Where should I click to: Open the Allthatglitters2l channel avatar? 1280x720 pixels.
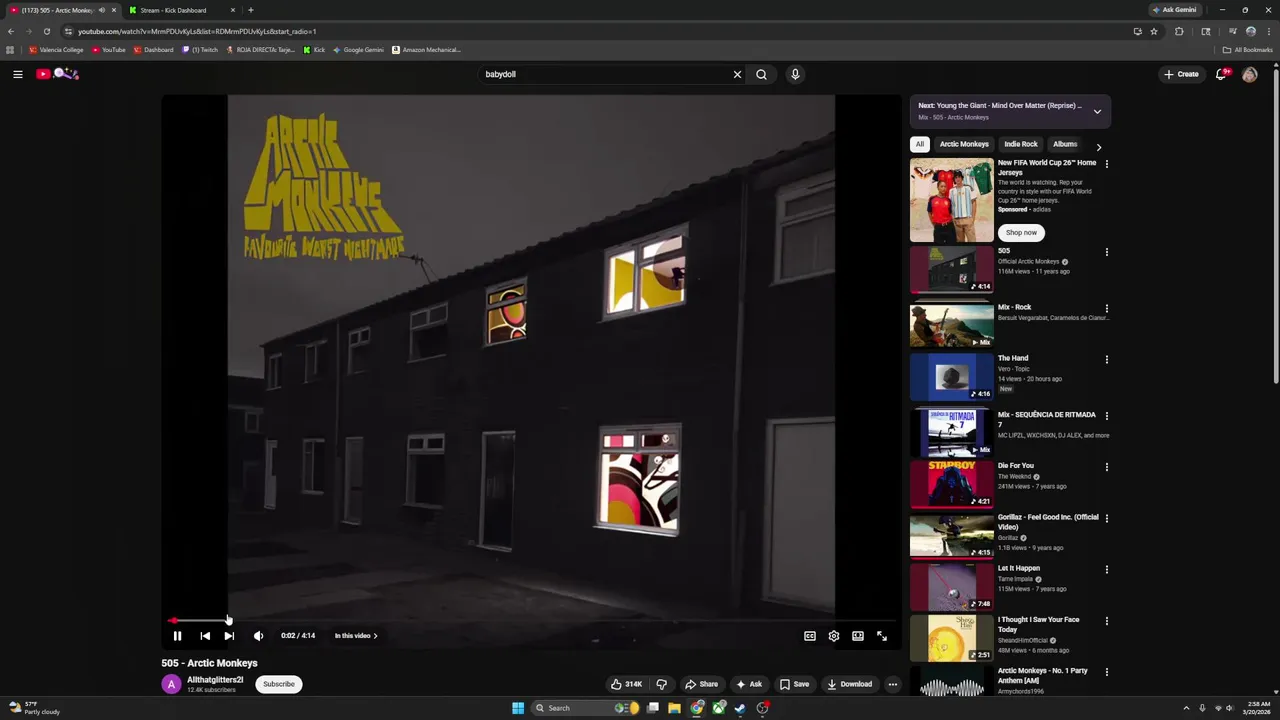click(171, 684)
